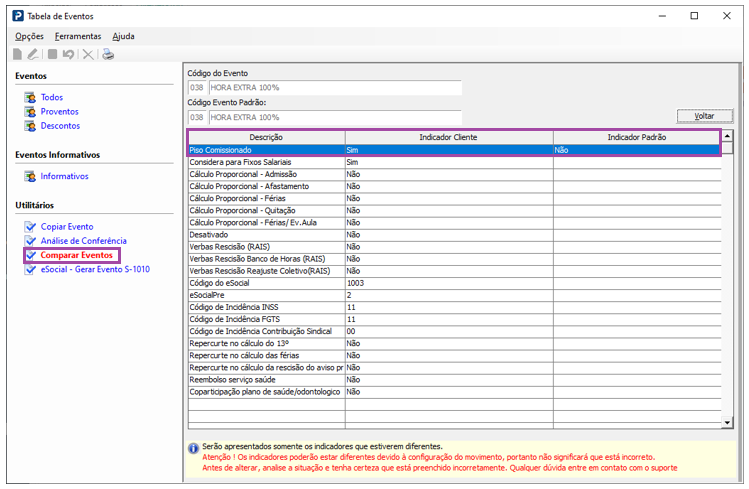Select the Cálculo Proporcional - Férias/Ev.Aula row
Viewport: 749px width, 489px height.
coord(454,223)
